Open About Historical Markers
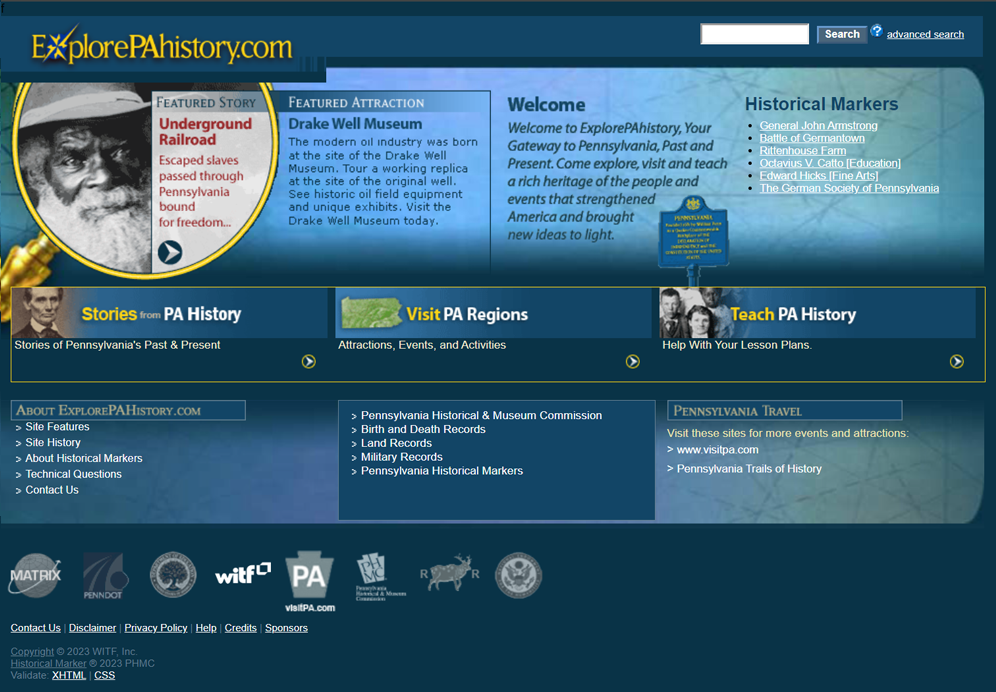Screen dimensions: 996x692 point(84,459)
